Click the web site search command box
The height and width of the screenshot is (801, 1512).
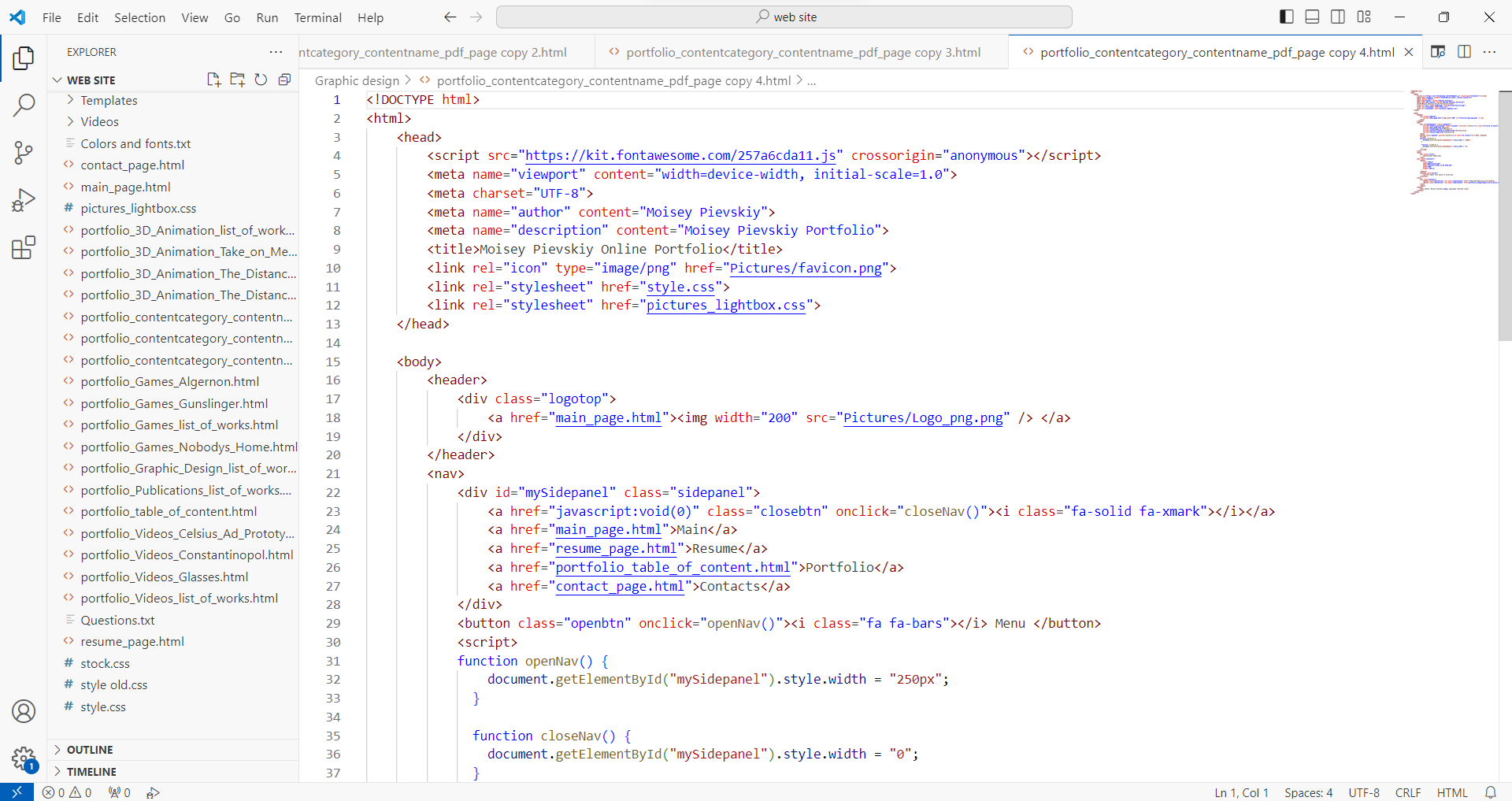point(784,17)
